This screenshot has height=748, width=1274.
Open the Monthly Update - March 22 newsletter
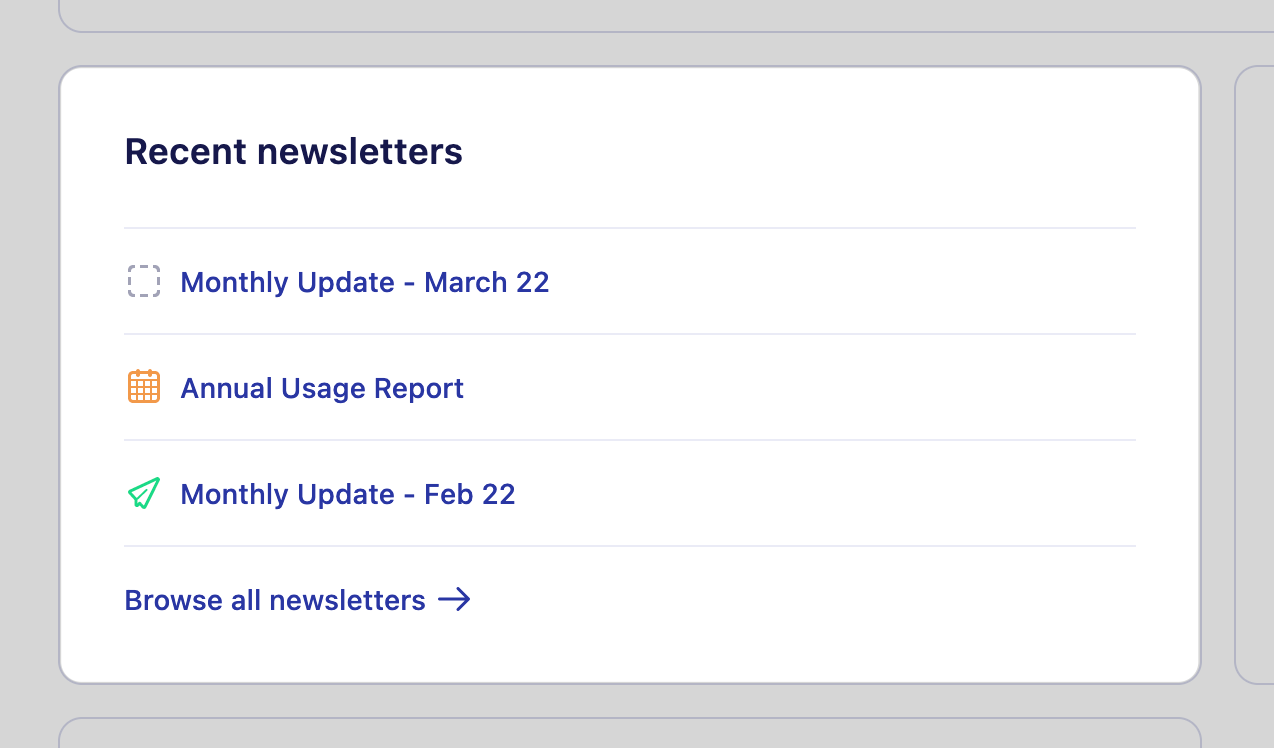[x=364, y=282]
